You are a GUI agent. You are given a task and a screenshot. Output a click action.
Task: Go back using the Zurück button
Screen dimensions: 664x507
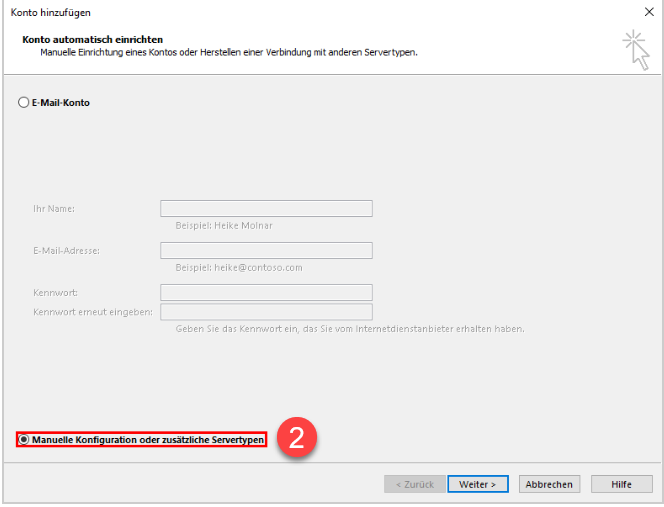coord(414,484)
